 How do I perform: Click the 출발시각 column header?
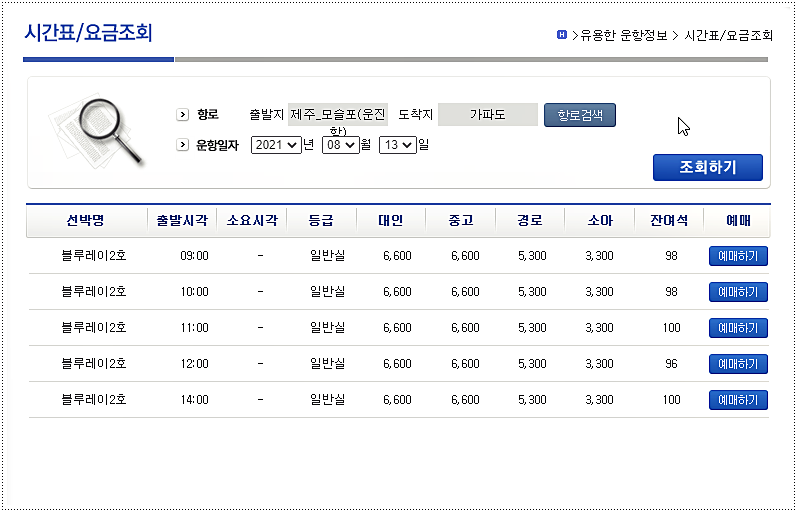[x=182, y=221]
